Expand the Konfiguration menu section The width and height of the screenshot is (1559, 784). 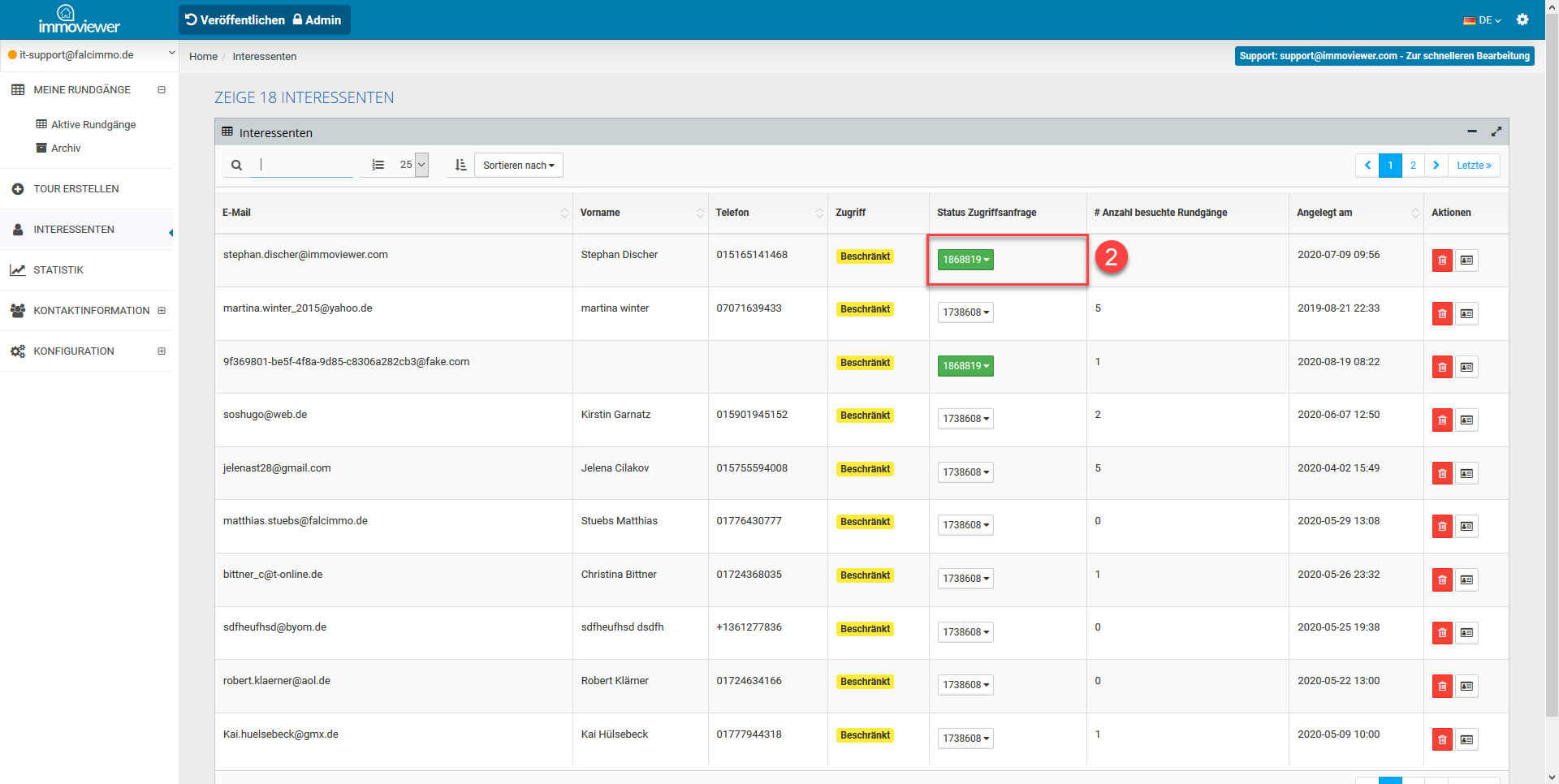click(x=162, y=351)
